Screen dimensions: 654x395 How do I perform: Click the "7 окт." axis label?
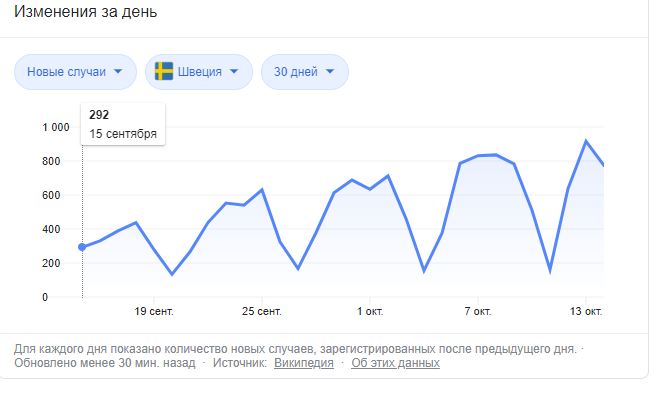[x=478, y=311]
